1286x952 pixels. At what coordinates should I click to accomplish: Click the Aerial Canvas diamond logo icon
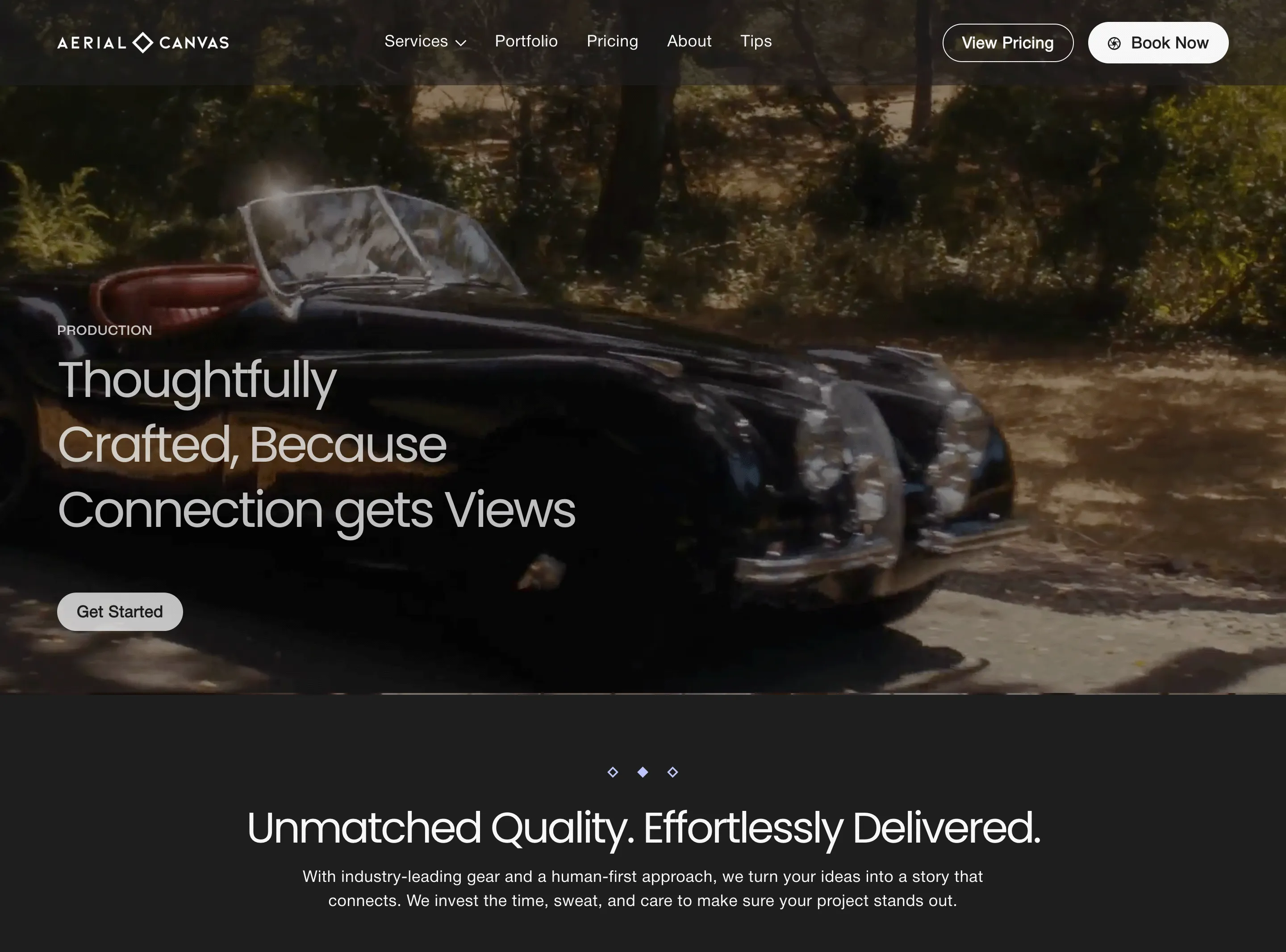(143, 43)
